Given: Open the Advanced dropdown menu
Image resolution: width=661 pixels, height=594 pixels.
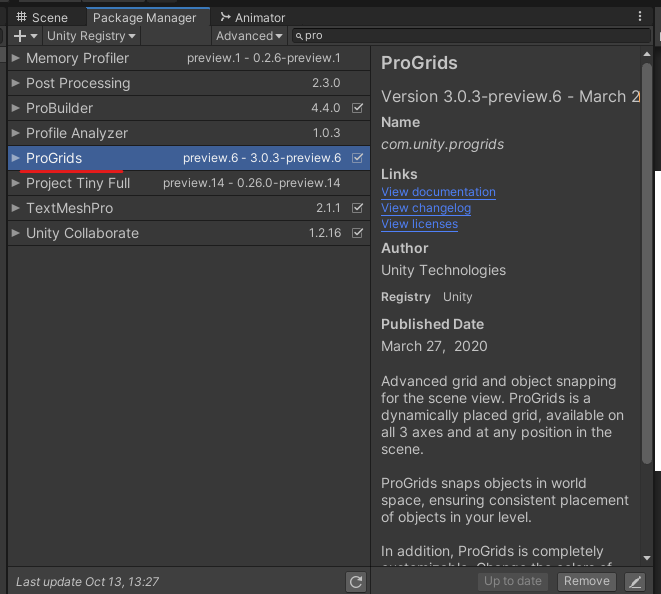Looking at the screenshot, I should (x=249, y=36).
